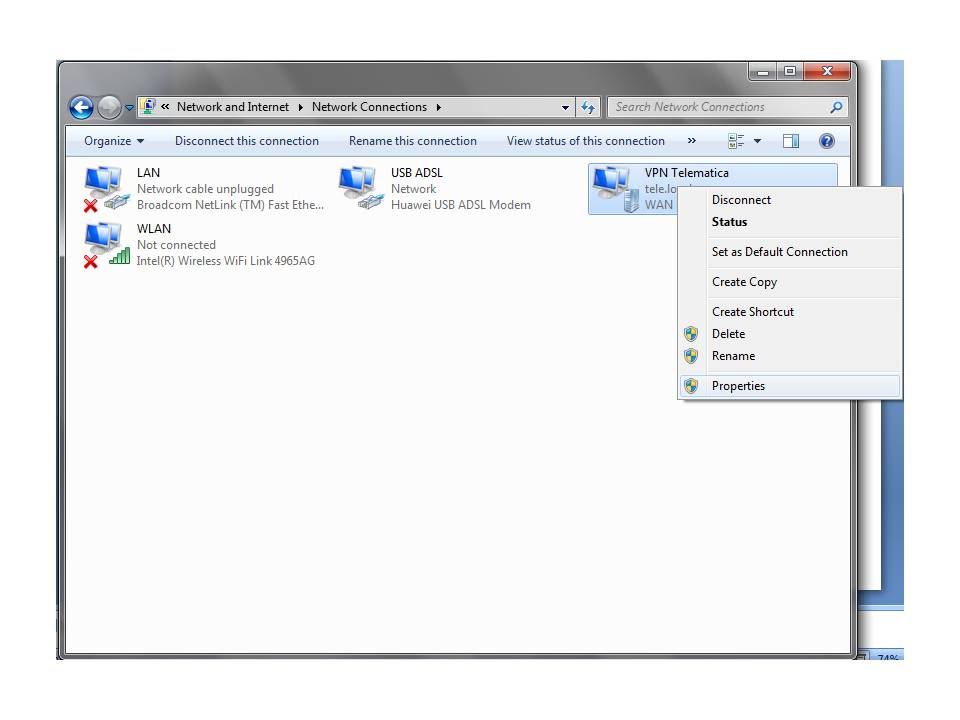Image resolution: width=960 pixels, height=720 pixels.
Task: Open the view options dropdown arrow
Action: [757, 141]
